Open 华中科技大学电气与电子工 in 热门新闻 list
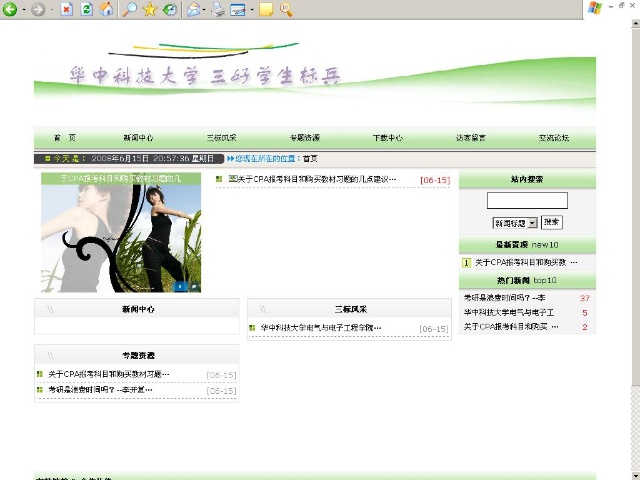 pos(509,313)
